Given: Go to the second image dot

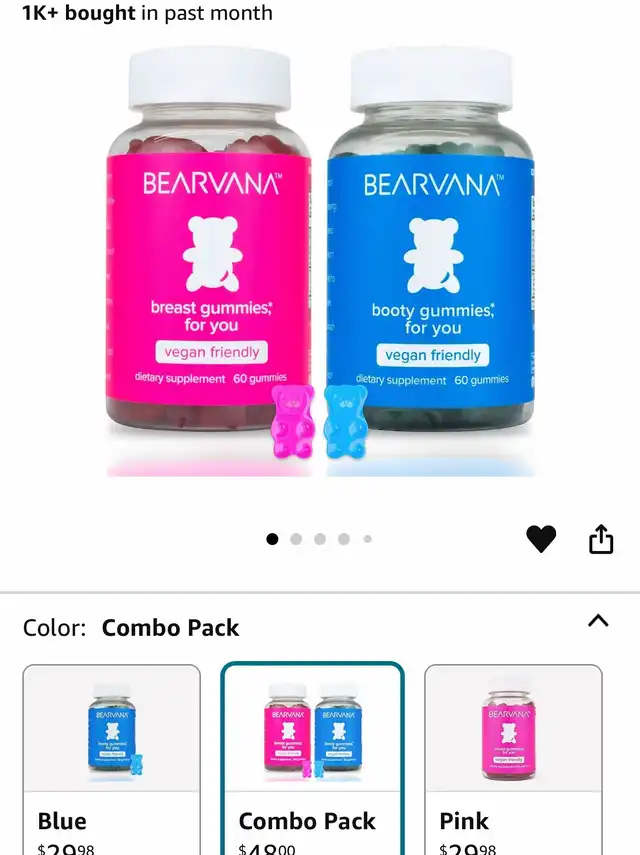Looking at the screenshot, I should click(x=296, y=539).
